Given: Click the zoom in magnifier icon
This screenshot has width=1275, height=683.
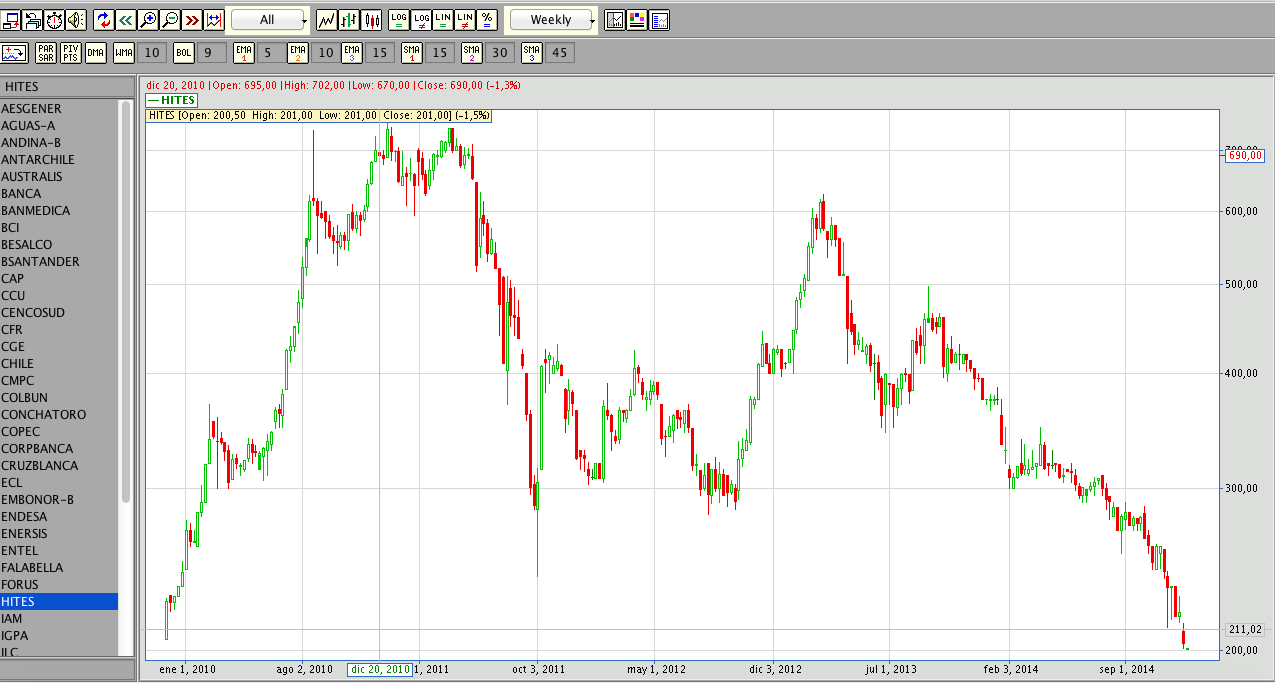Looking at the screenshot, I should pos(148,20).
